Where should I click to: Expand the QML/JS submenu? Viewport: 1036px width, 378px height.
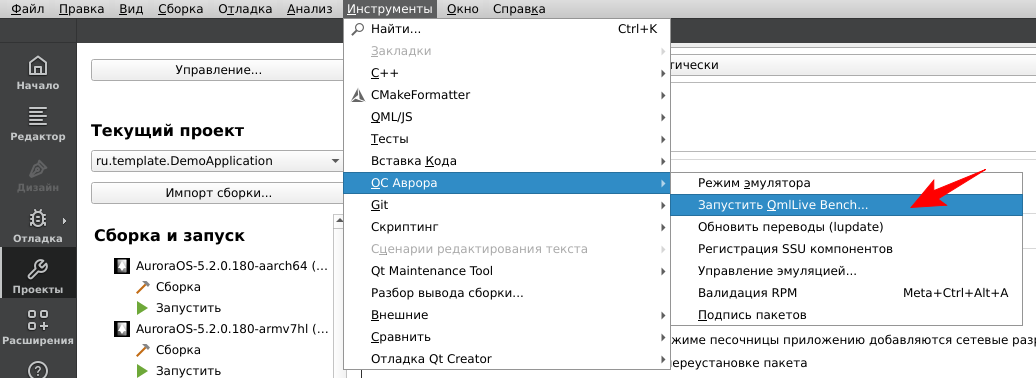pos(507,117)
